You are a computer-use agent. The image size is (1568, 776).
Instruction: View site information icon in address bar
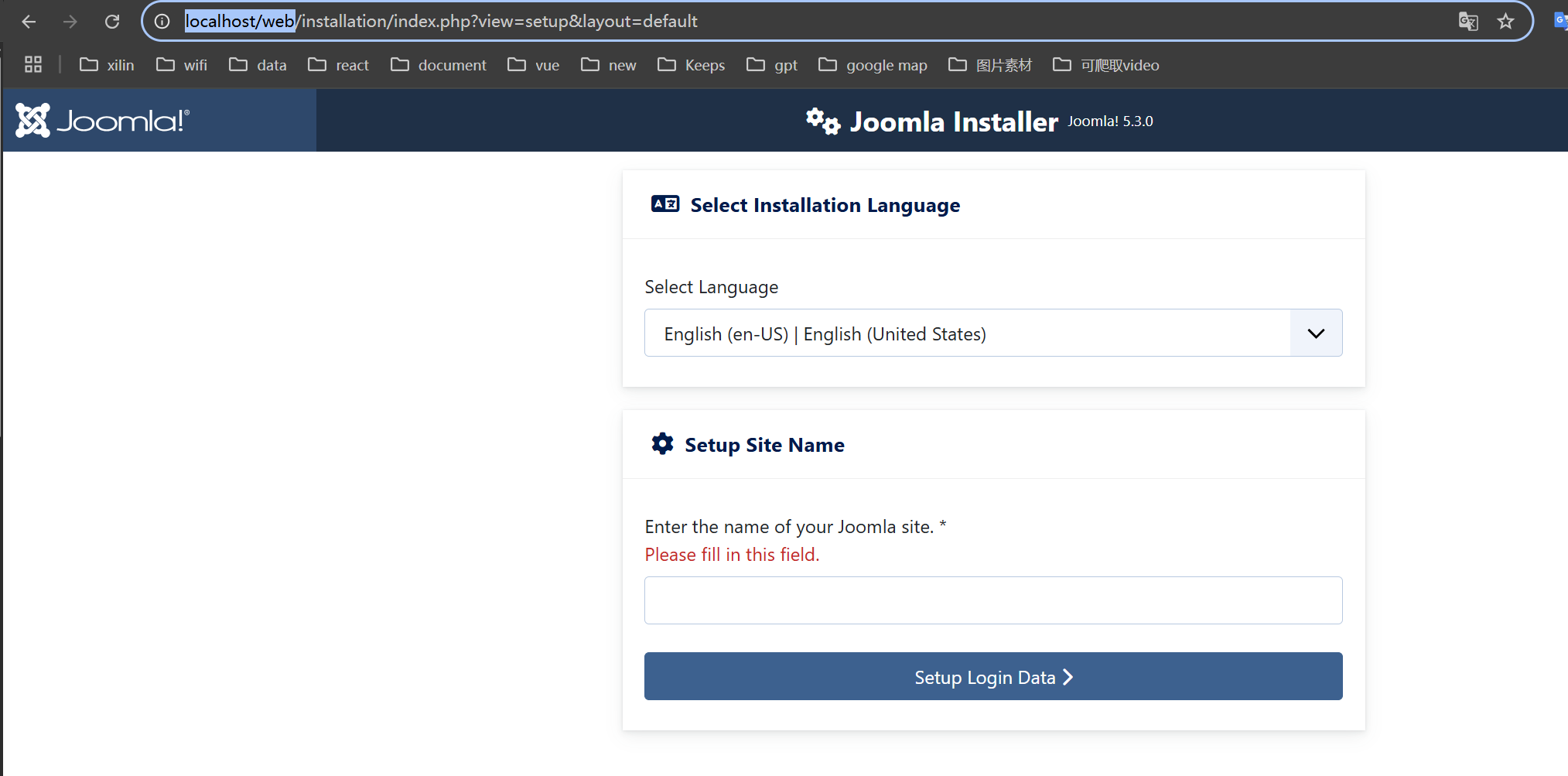[x=162, y=22]
